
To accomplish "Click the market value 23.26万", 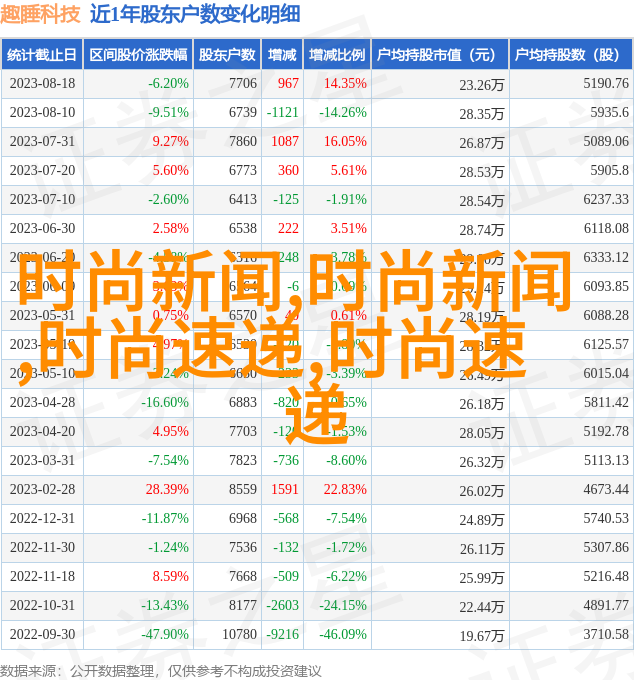I will coord(482,85).
